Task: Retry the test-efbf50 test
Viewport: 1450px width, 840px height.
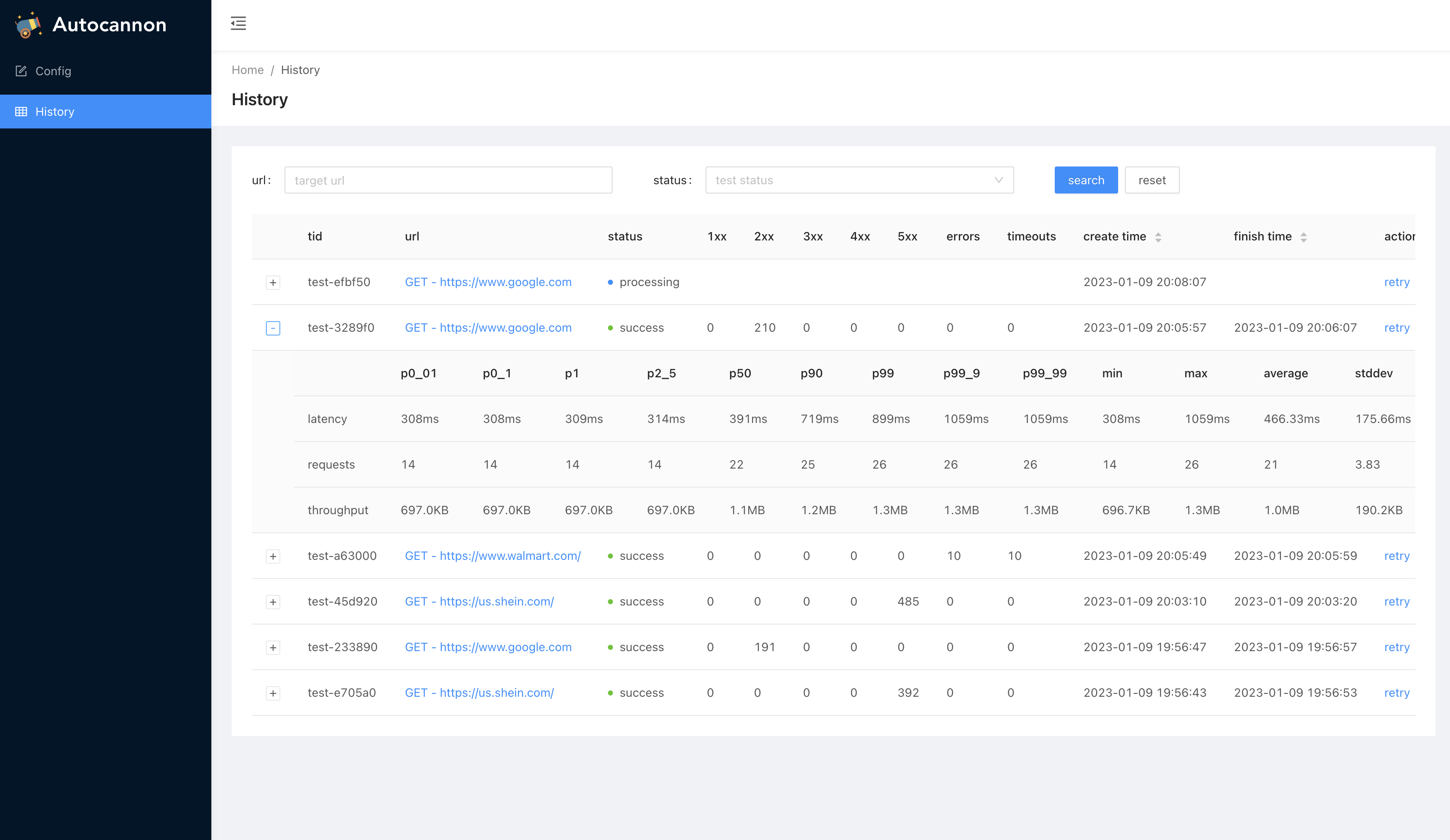Action: pyautogui.click(x=1396, y=282)
